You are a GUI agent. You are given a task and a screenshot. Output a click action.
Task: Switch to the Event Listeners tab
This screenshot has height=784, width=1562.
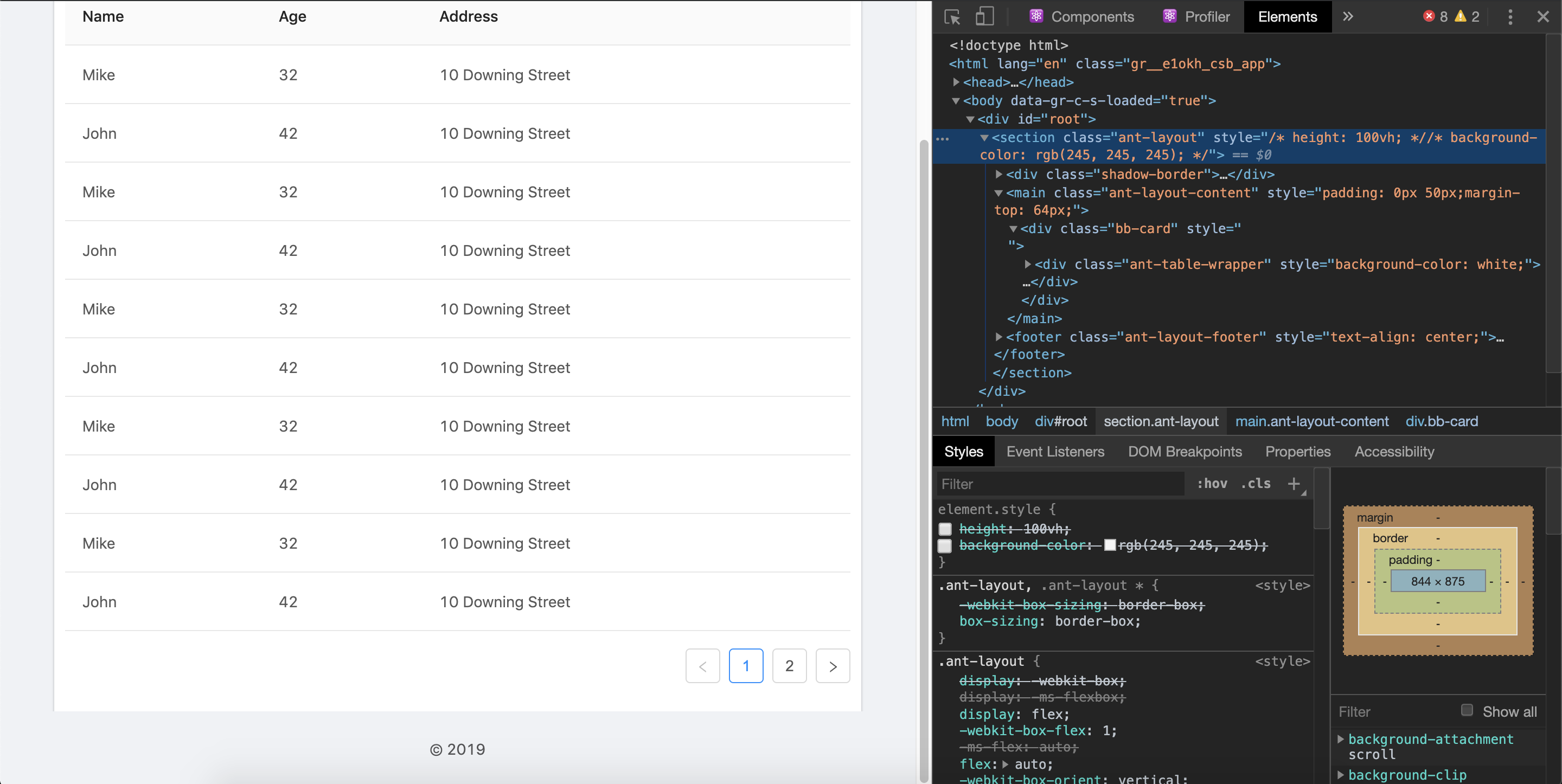pos(1055,451)
